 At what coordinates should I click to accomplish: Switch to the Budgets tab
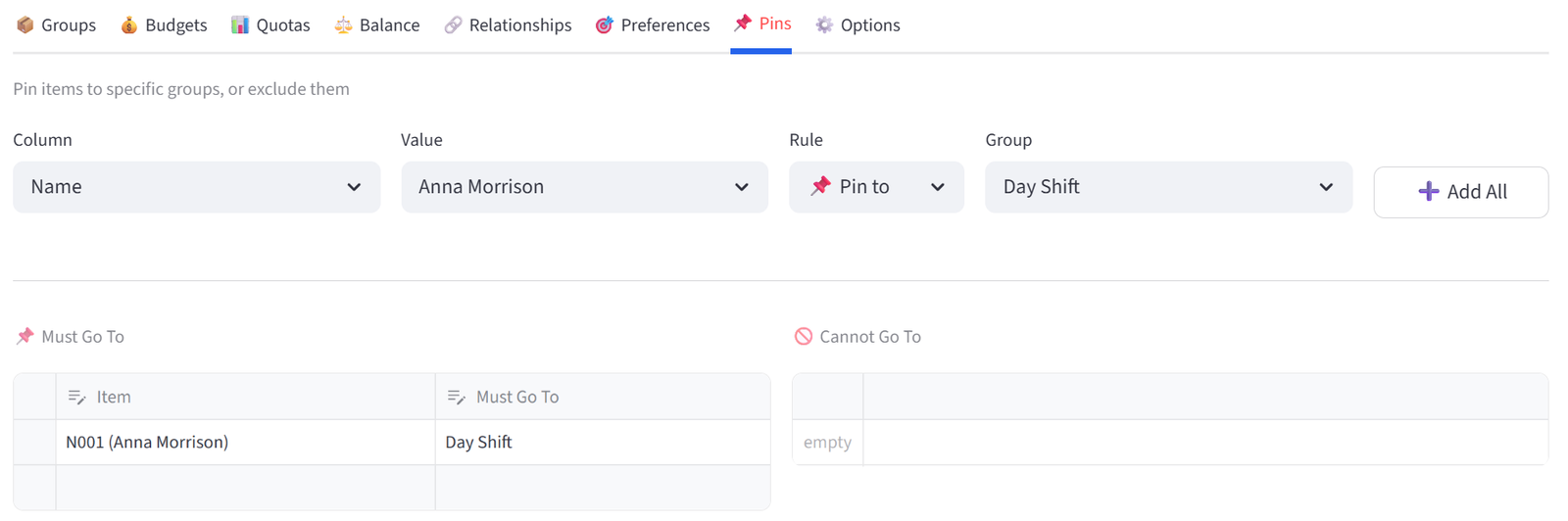[x=164, y=24]
